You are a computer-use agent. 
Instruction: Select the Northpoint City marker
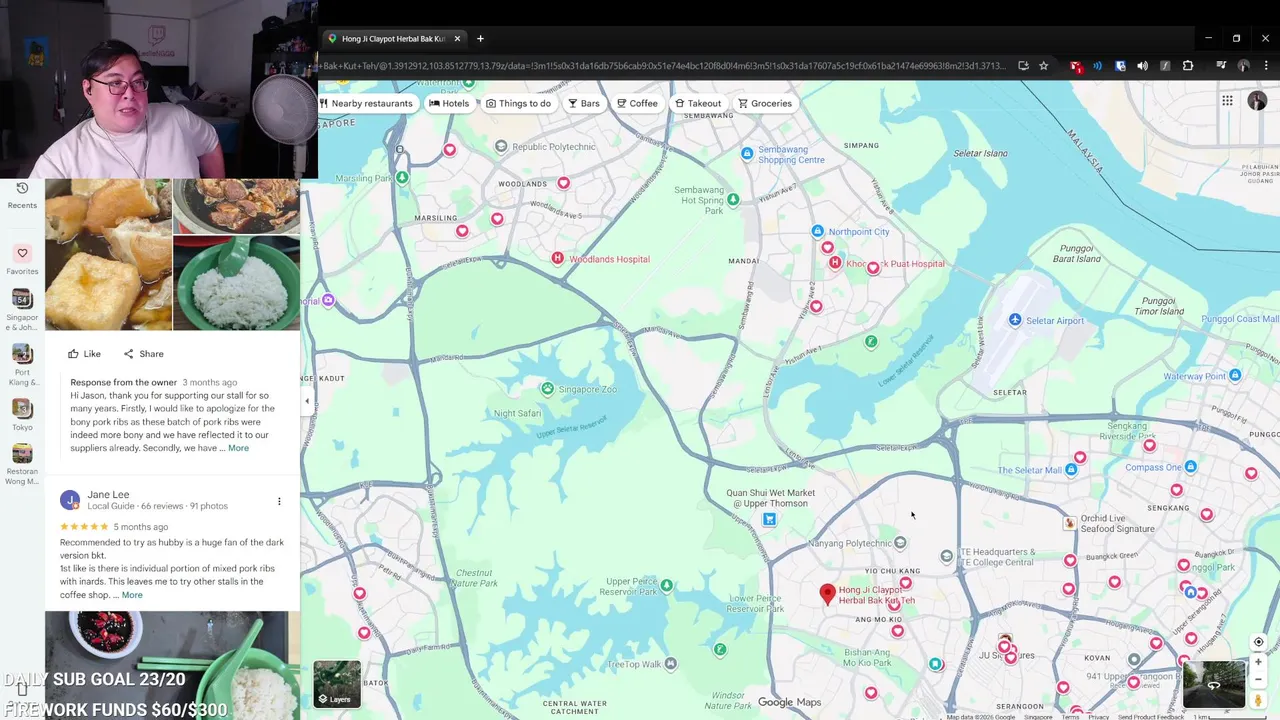pos(817,231)
